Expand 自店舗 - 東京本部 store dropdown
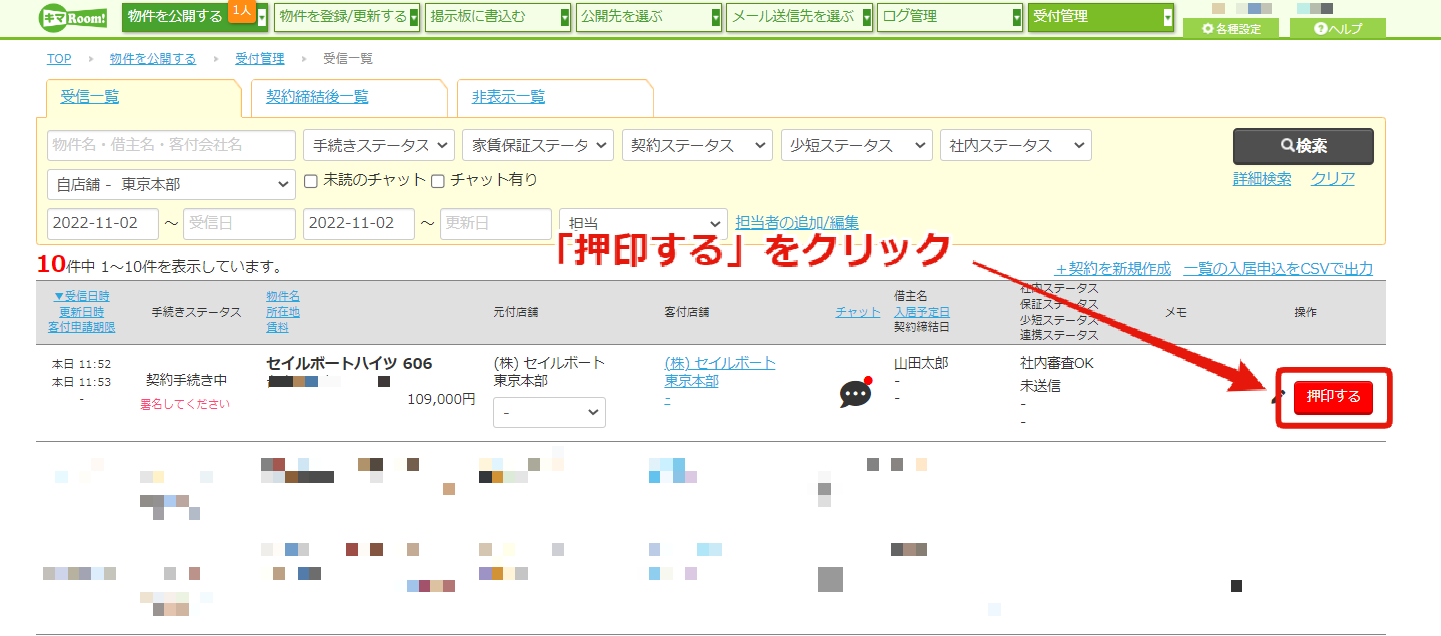 tap(171, 184)
